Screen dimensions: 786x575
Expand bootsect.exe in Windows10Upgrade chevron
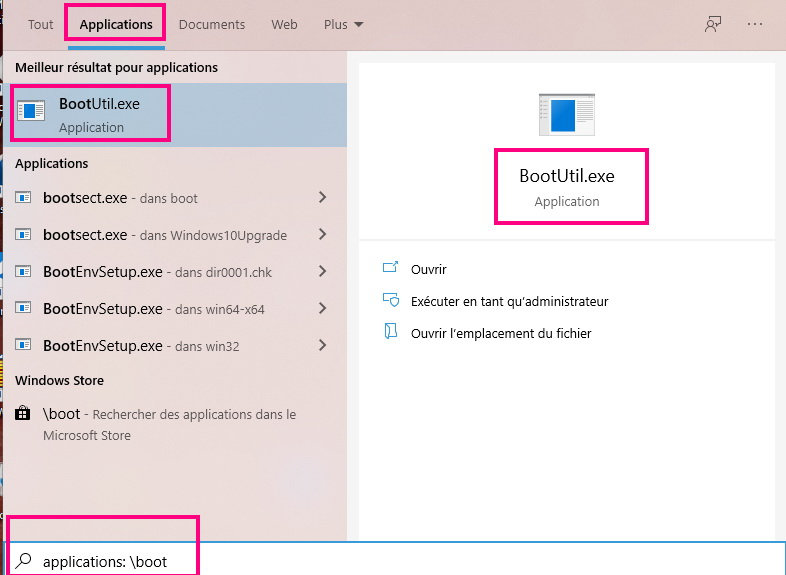click(x=322, y=235)
